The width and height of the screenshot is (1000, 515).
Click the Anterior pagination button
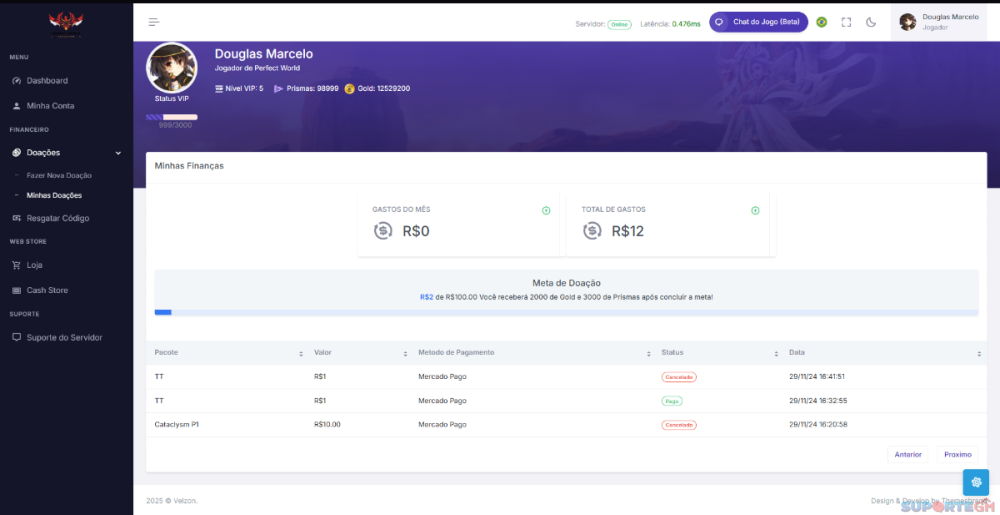click(x=908, y=454)
